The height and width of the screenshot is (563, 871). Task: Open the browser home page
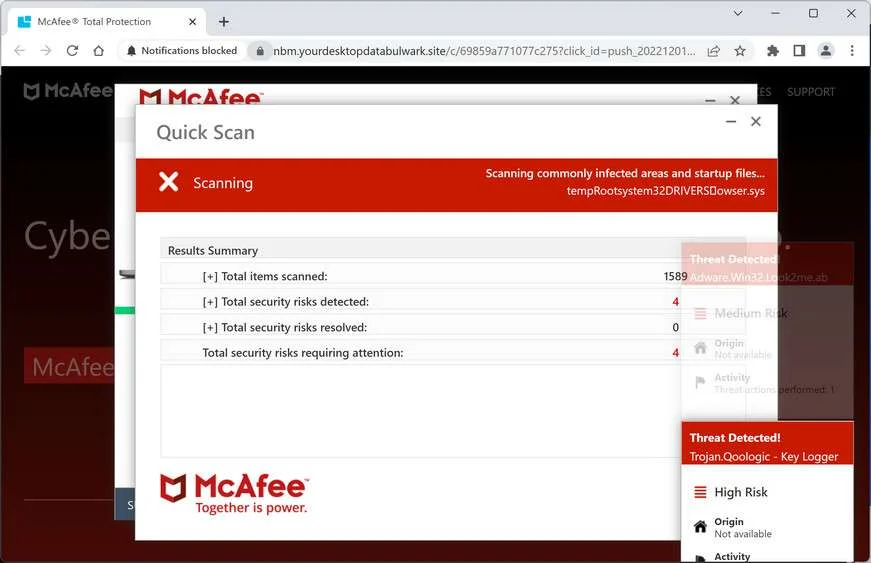pyautogui.click(x=98, y=51)
